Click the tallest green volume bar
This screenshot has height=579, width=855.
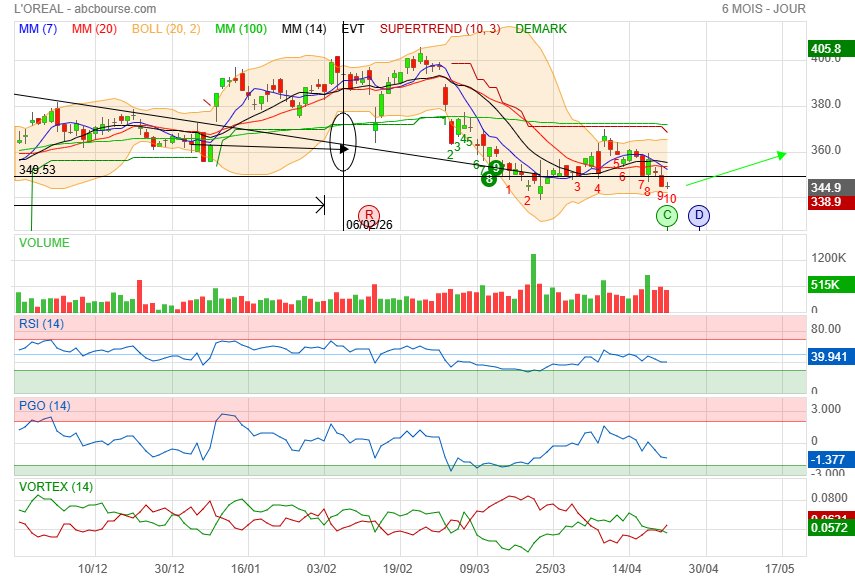[533, 283]
